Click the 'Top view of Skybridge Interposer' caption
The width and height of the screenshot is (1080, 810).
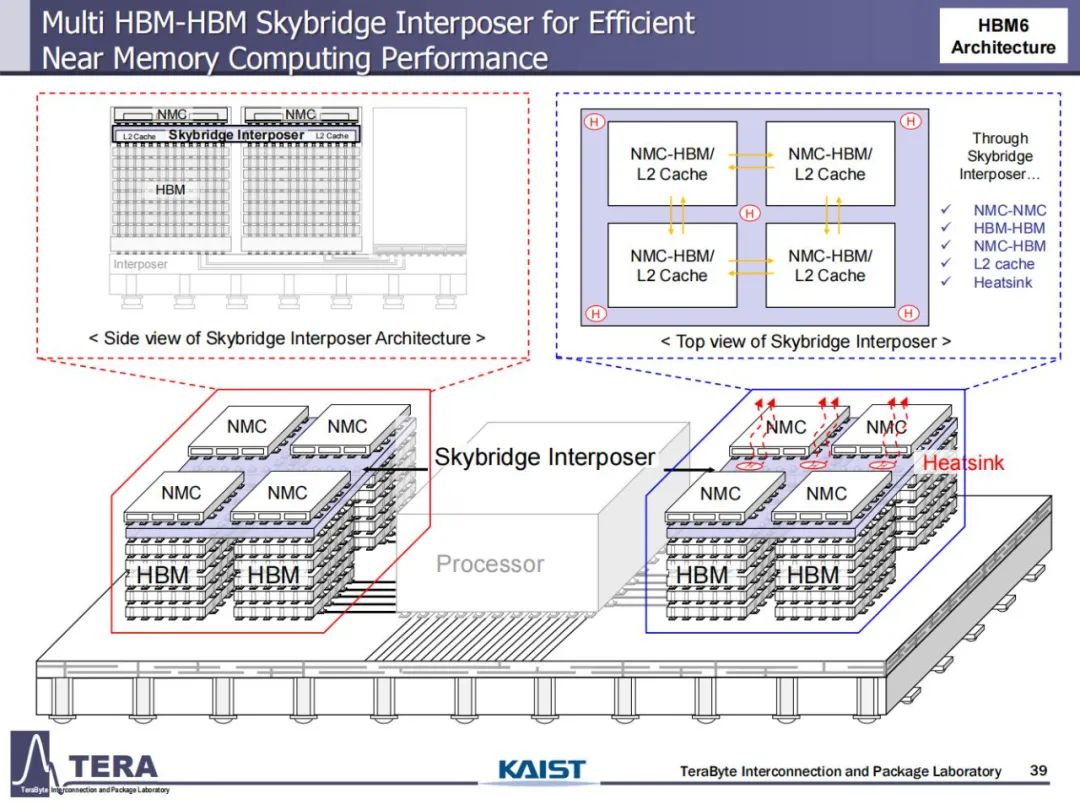(806, 342)
